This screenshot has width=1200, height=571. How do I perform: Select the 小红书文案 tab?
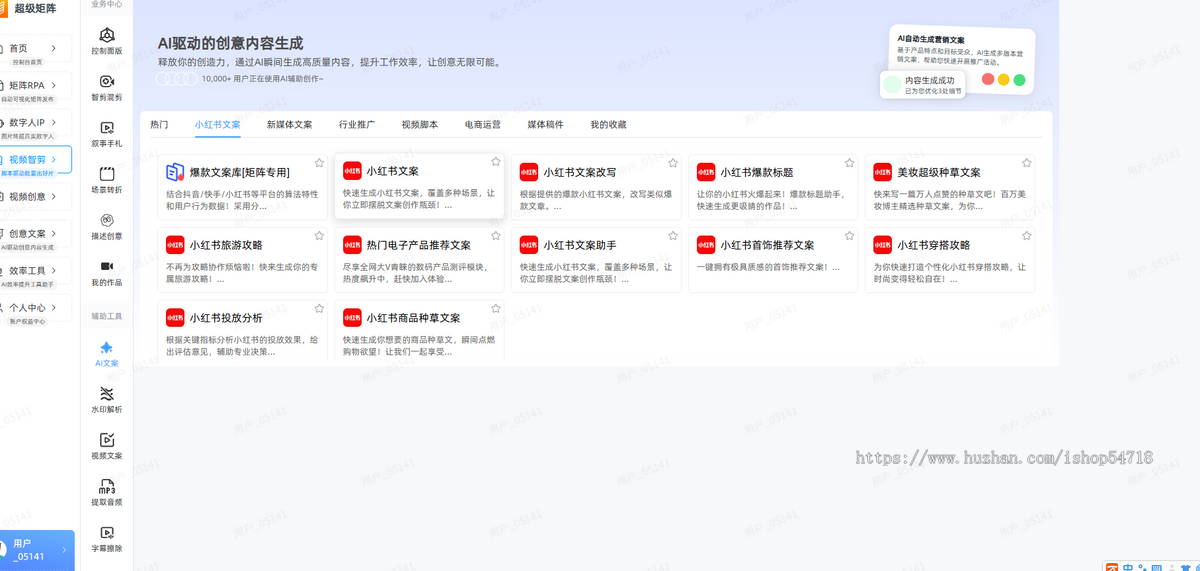pyautogui.click(x=218, y=125)
